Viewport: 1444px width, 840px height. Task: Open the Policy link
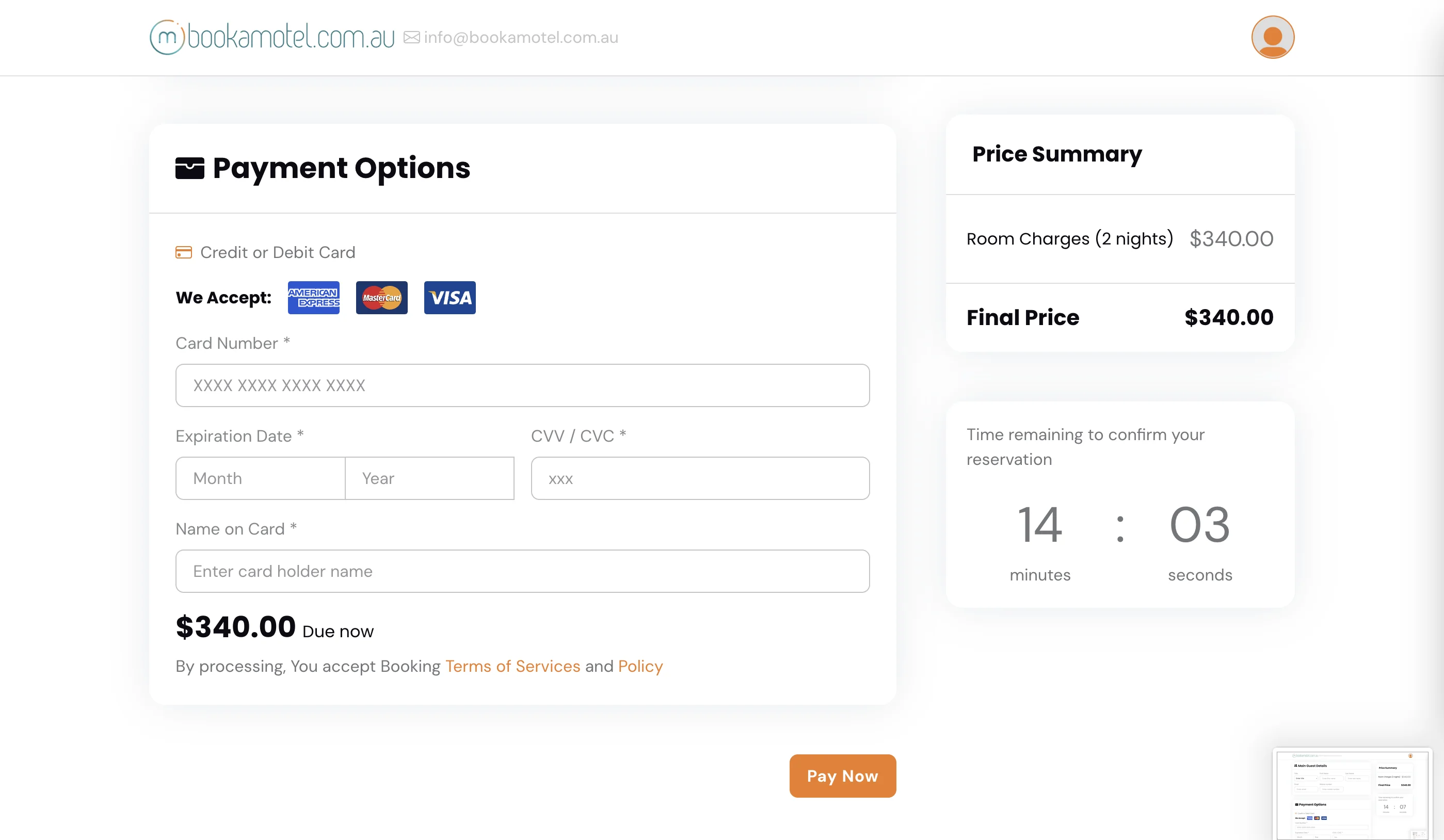pyautogui.click(x=640, y=666)
